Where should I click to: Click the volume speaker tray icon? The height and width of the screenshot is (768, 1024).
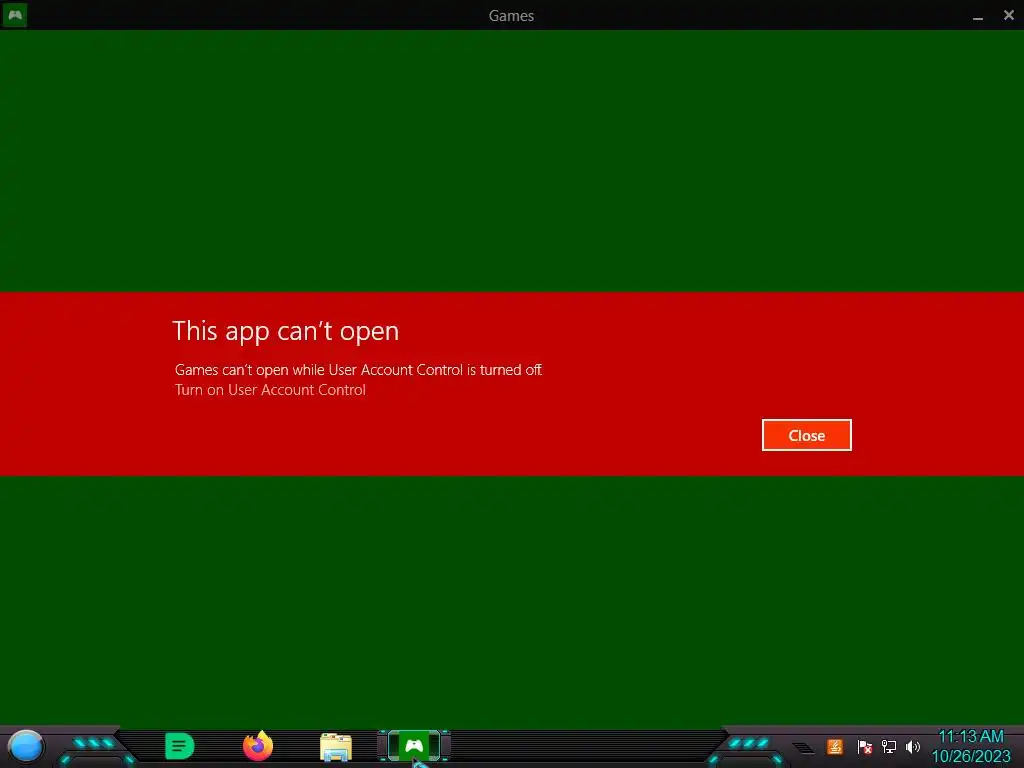click(x=913, y=746)
